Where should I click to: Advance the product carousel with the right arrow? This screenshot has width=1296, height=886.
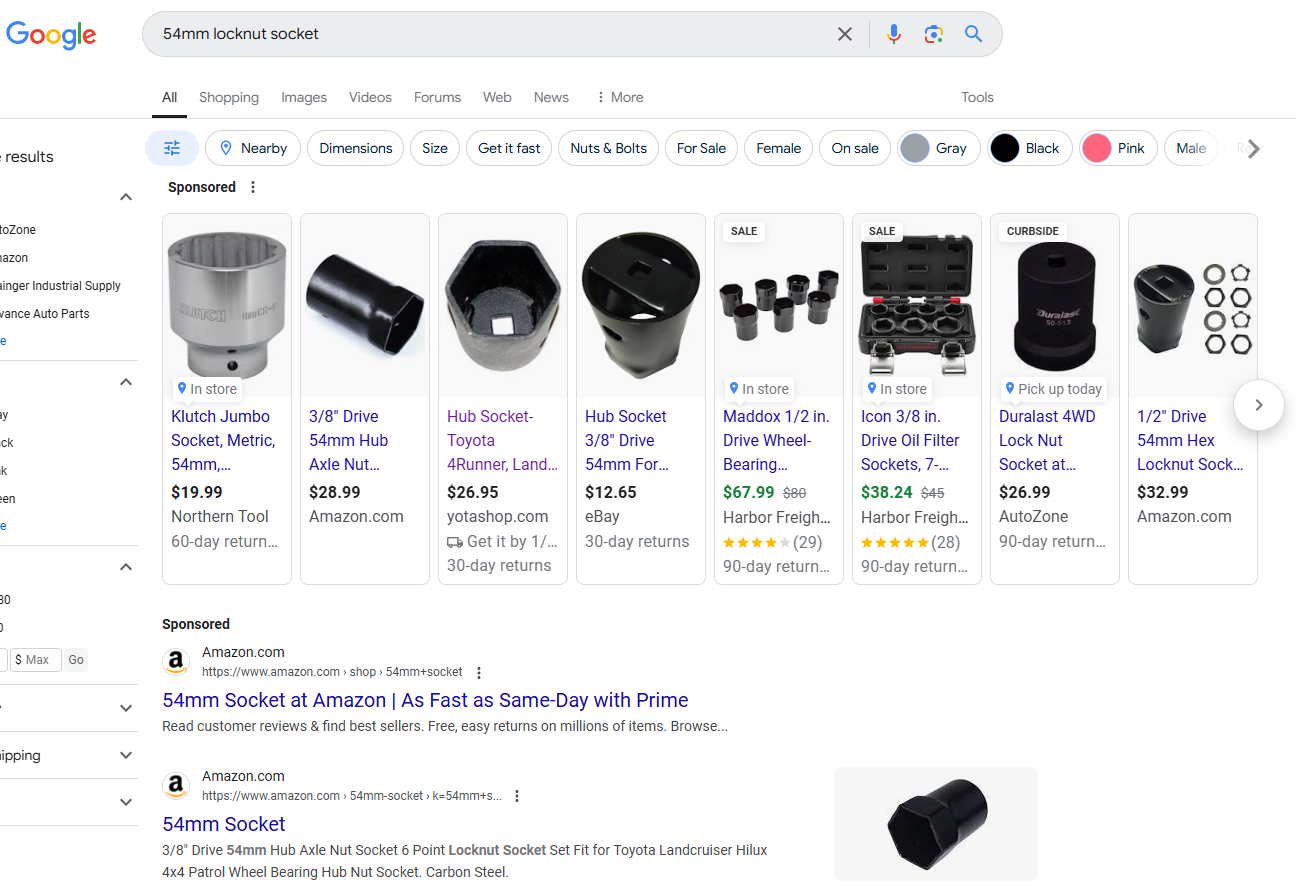(1259, 405)
